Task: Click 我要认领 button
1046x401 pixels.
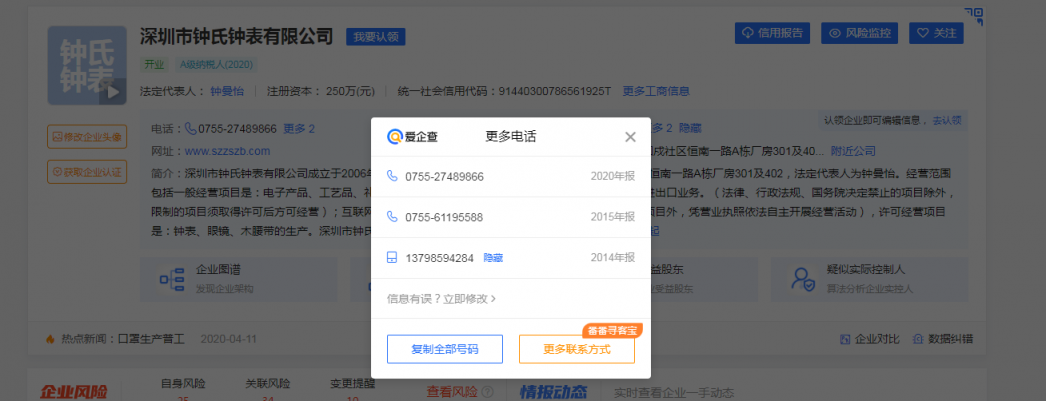Action: 376,37
